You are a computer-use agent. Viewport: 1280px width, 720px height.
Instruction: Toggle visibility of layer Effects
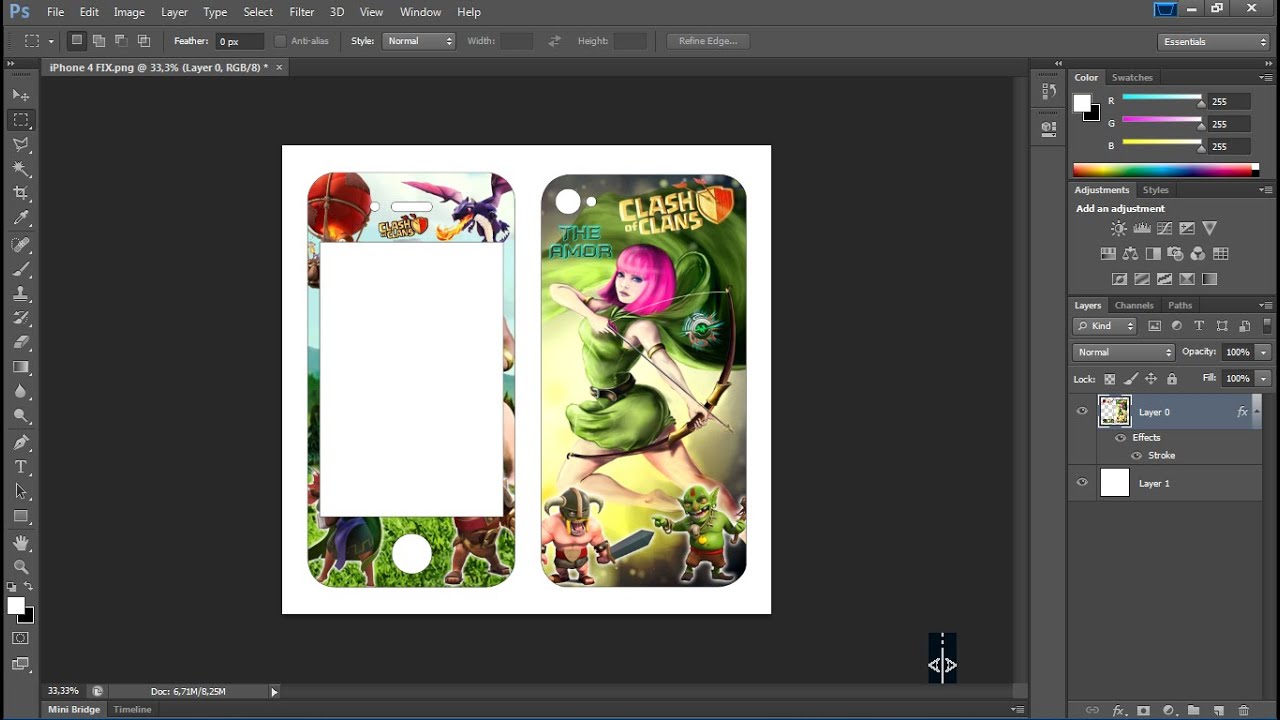point(1120,438)
